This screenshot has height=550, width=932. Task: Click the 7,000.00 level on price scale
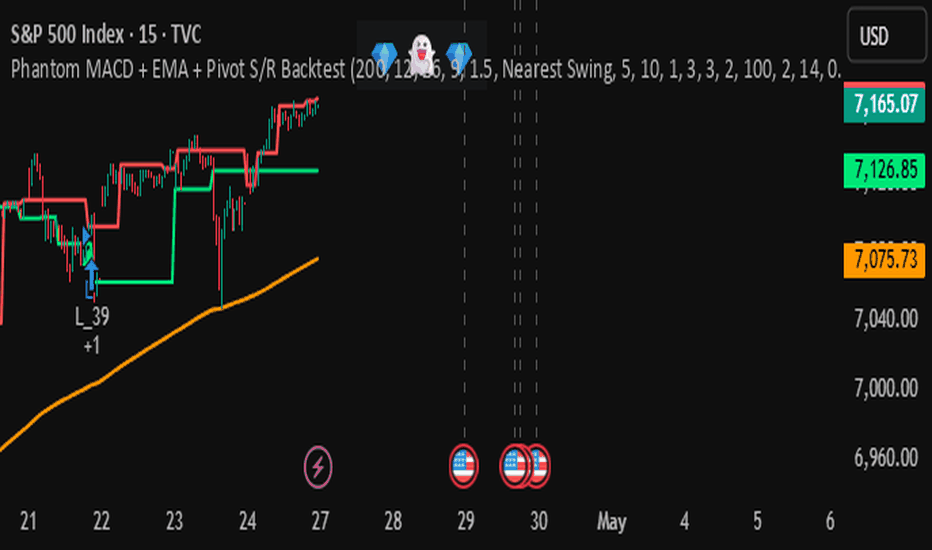[886, 388]
